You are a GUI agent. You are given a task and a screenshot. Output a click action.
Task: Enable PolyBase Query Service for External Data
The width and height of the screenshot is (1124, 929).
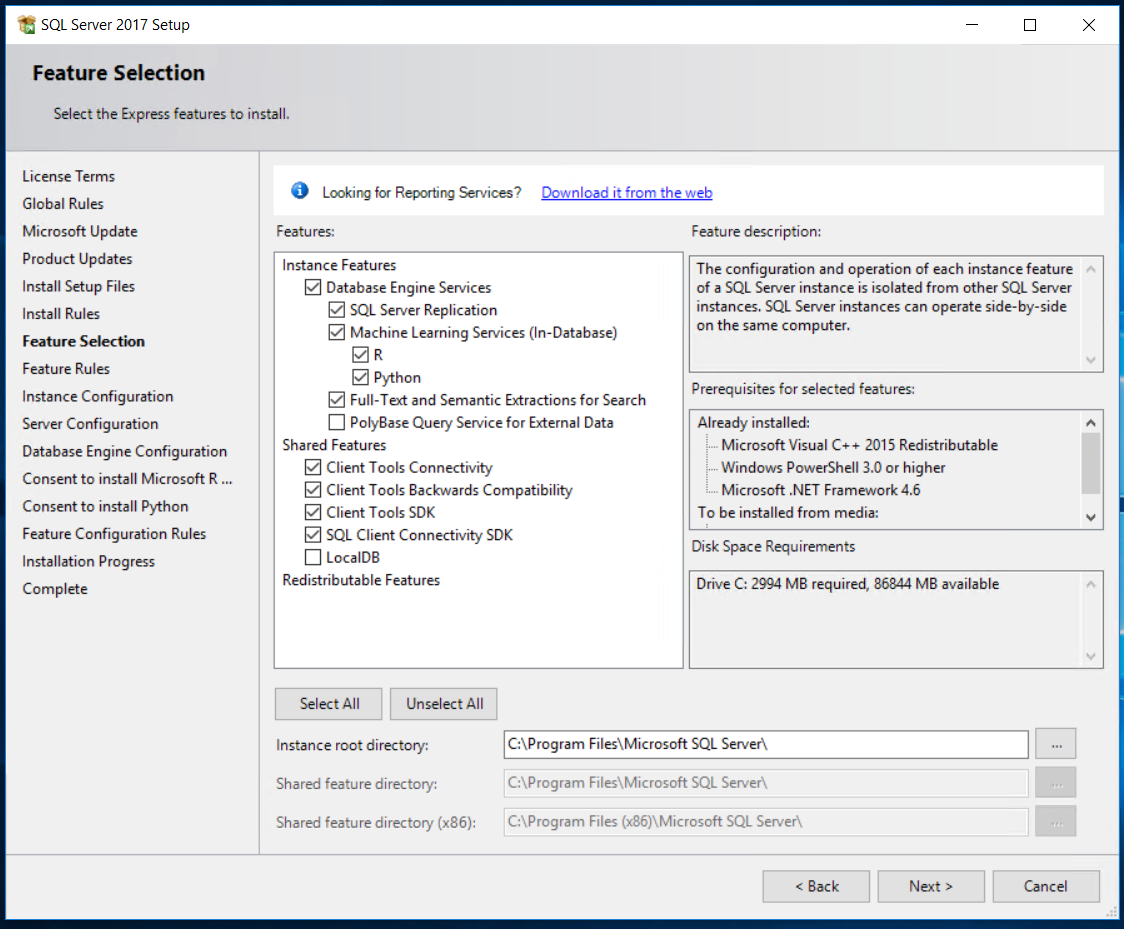click(336, 422)
